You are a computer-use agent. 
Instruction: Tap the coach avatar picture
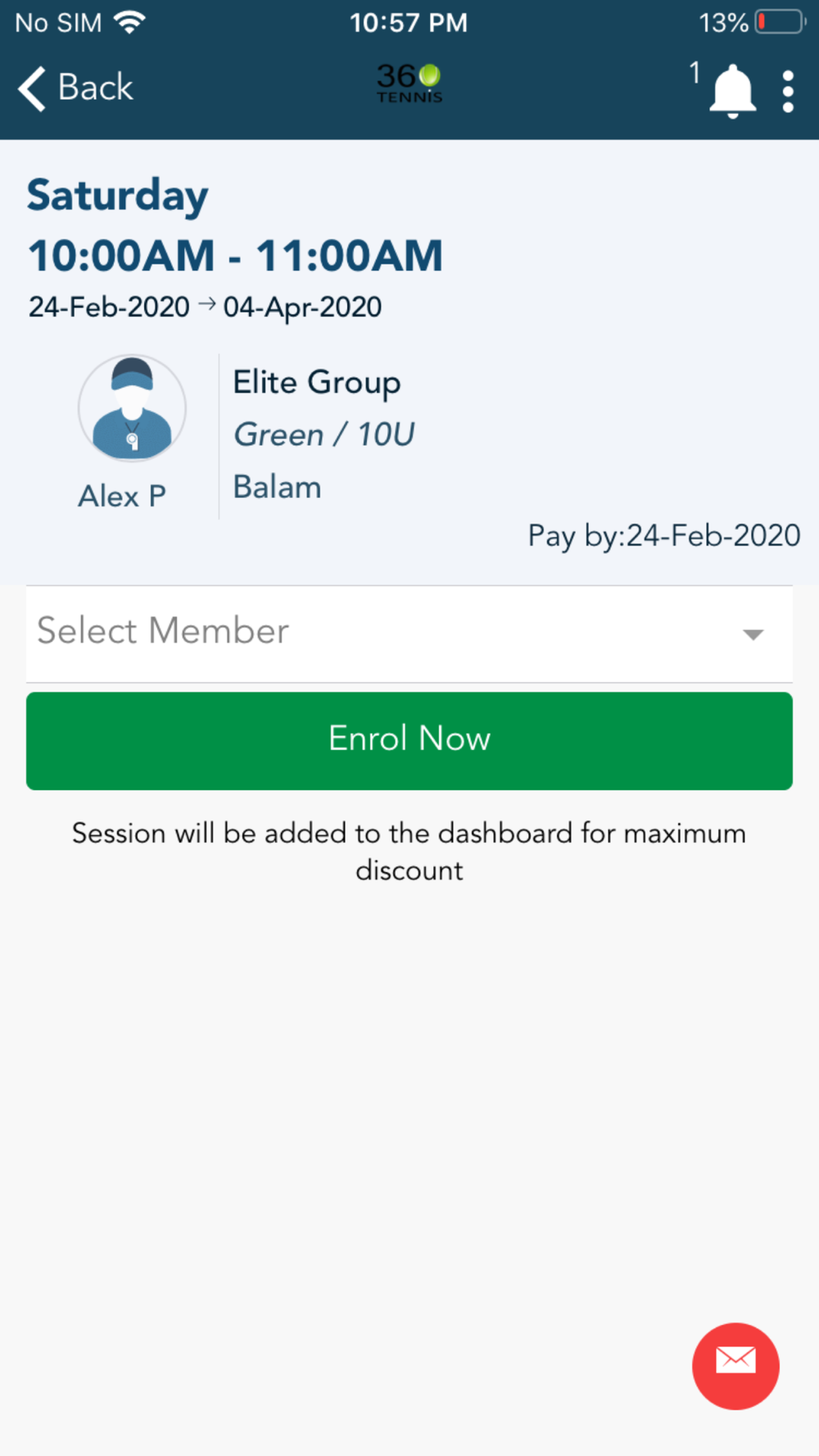[132, 408]
